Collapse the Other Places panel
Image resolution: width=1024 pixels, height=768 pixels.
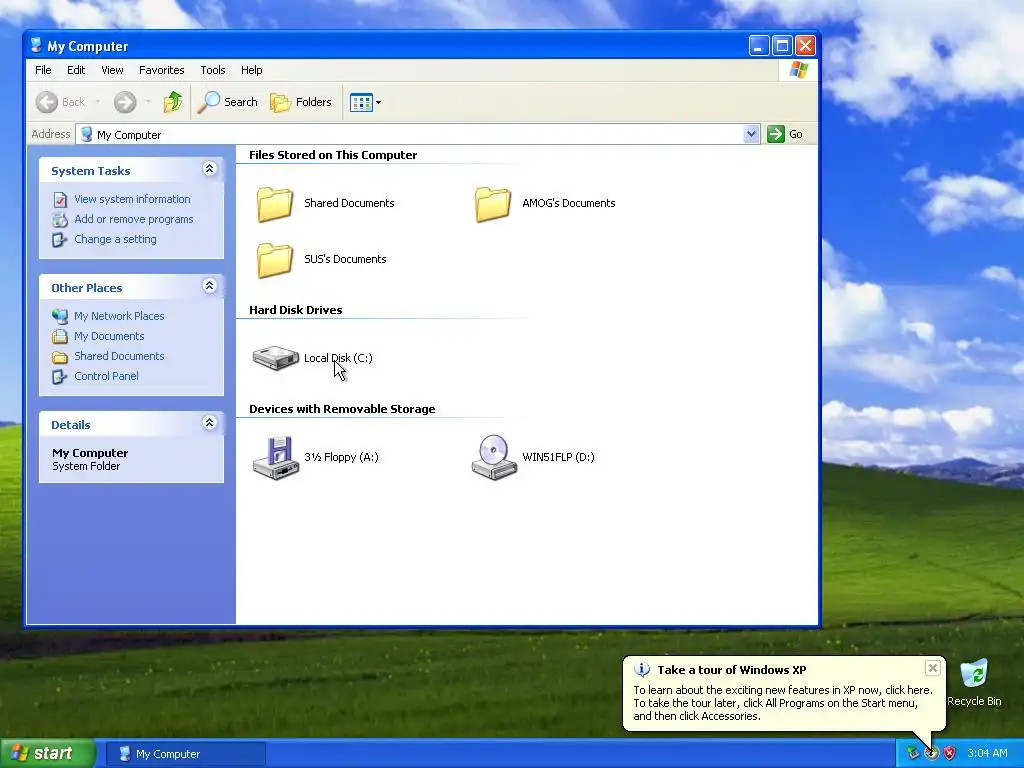point(209,286)
